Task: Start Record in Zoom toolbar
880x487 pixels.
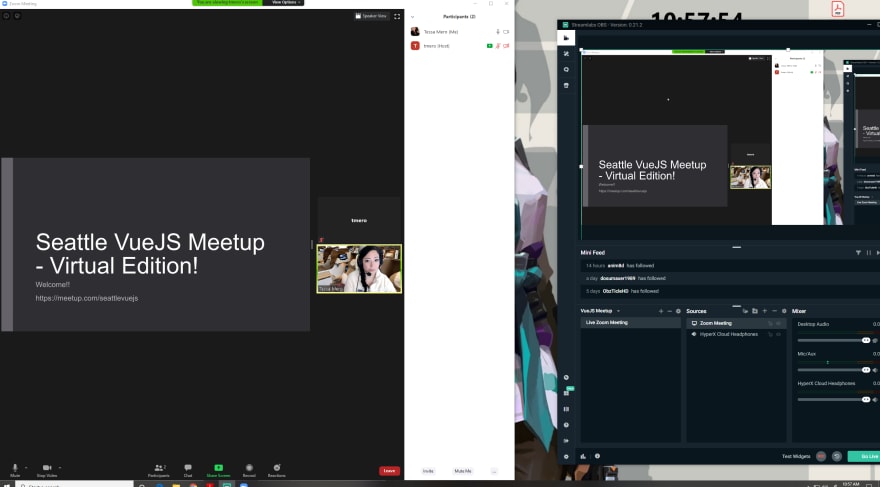Action: [249, 470]
